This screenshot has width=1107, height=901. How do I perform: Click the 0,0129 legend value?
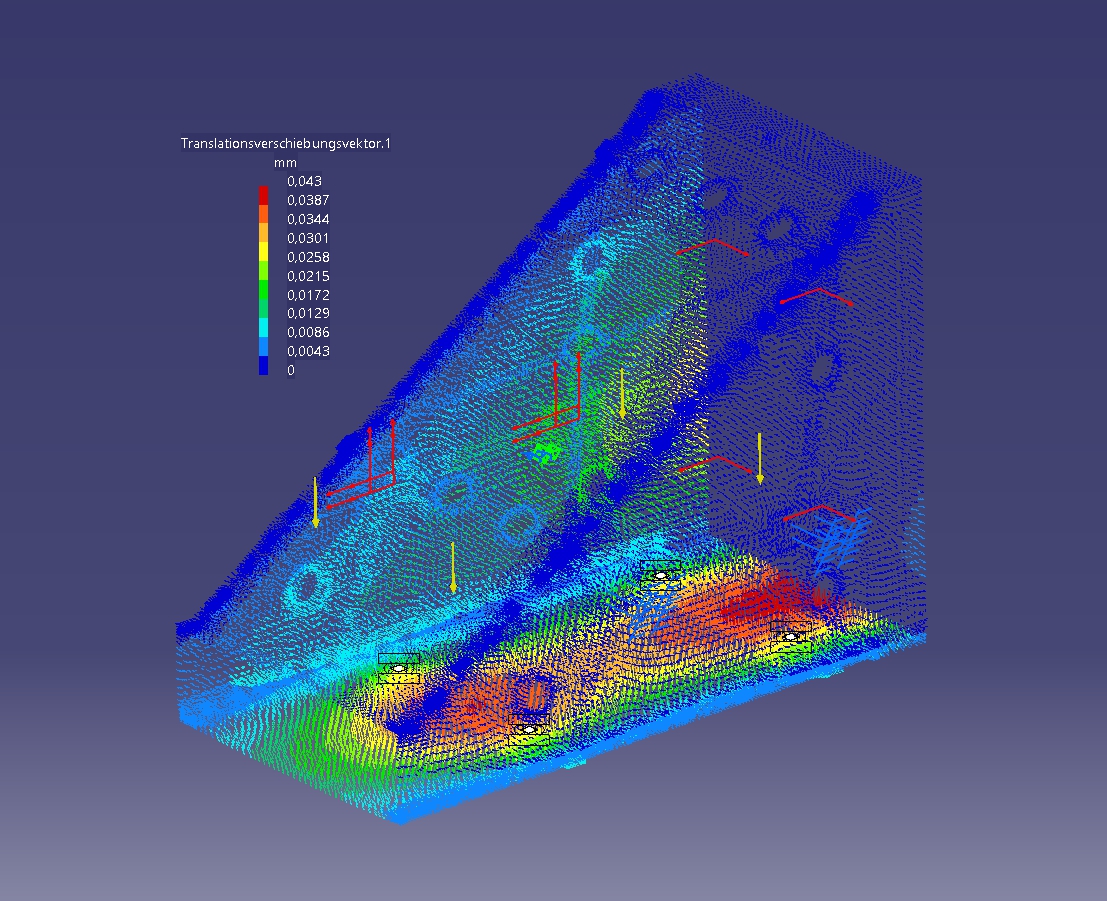(x=308, y=313)
